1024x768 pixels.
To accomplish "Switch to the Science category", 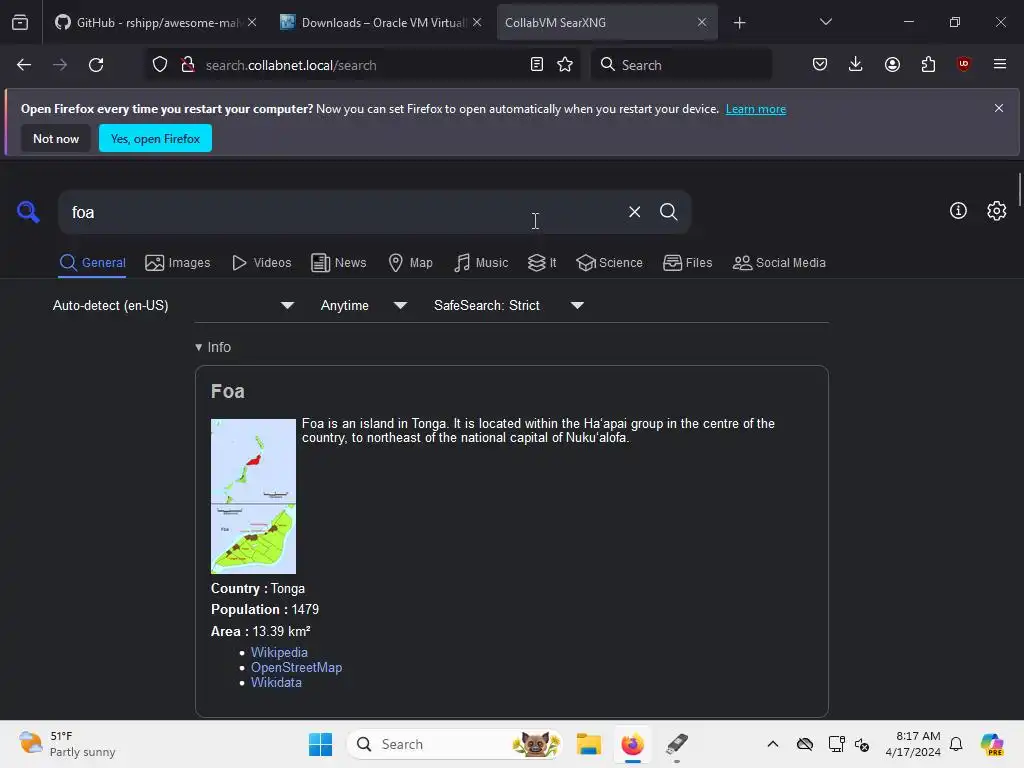I will coord(609,263).
